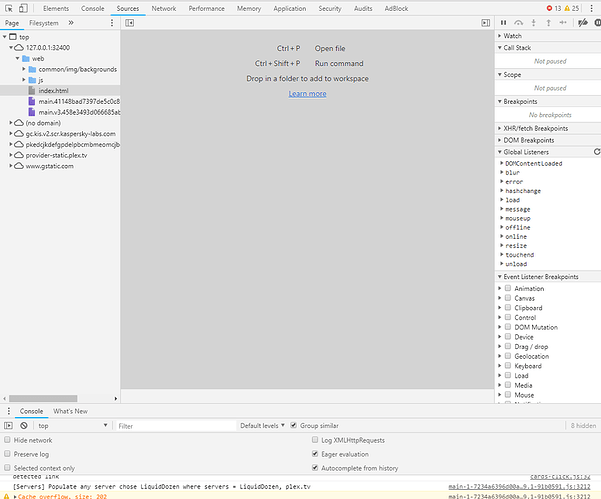Viewport: 601px width, 499px height.
Task: Expand the common/img/backgrounds folder
Action: [24, 69]
